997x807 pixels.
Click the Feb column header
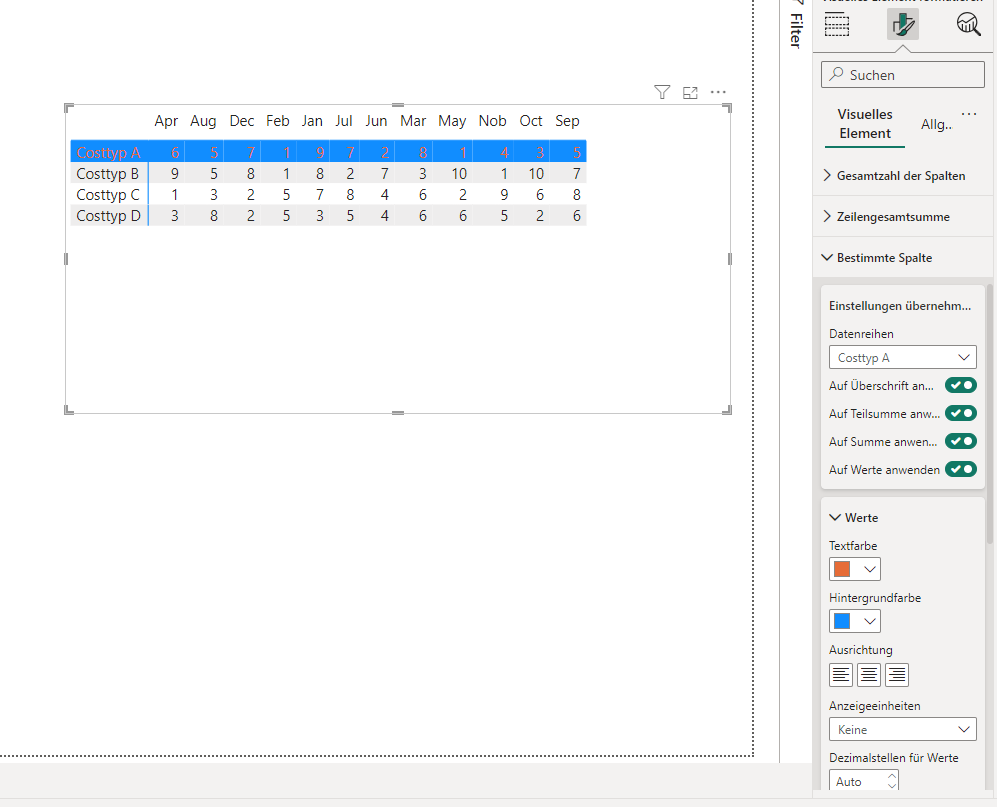tap(277, 121)
